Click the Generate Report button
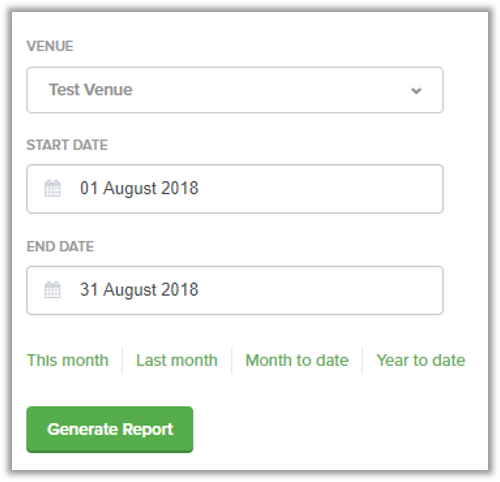The height and width of the screenshot is (482, 500). click(110, 429)
